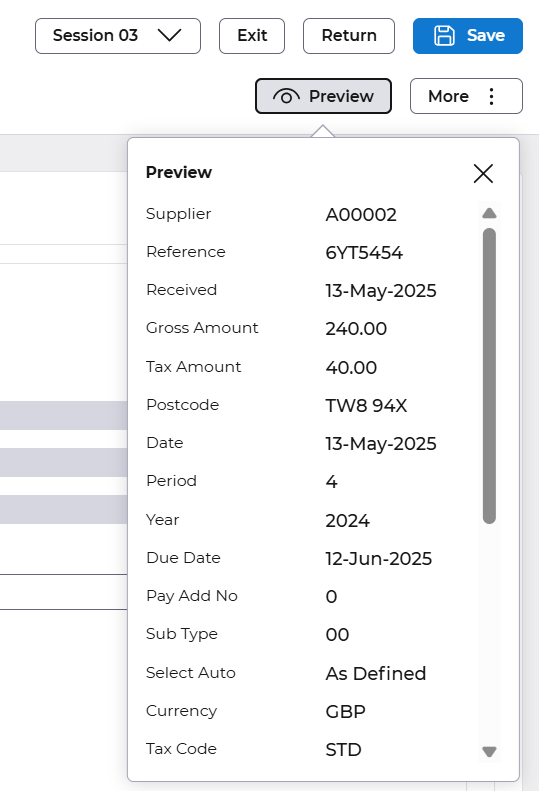Select the Supplier value A00002
This screenshot has height=791, width=539.
coord(361,215)
